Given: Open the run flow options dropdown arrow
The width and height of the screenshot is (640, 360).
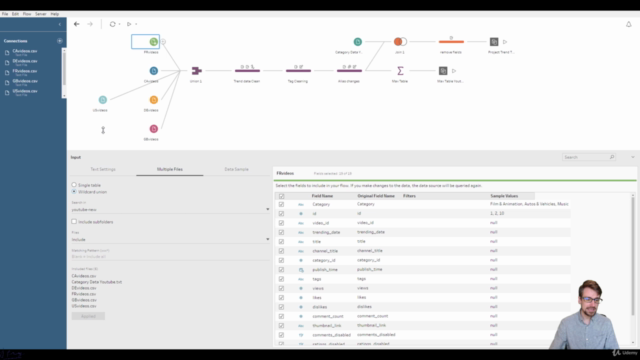Looking at the screenshot, I should pyautogui.click(x=136, y=24).
